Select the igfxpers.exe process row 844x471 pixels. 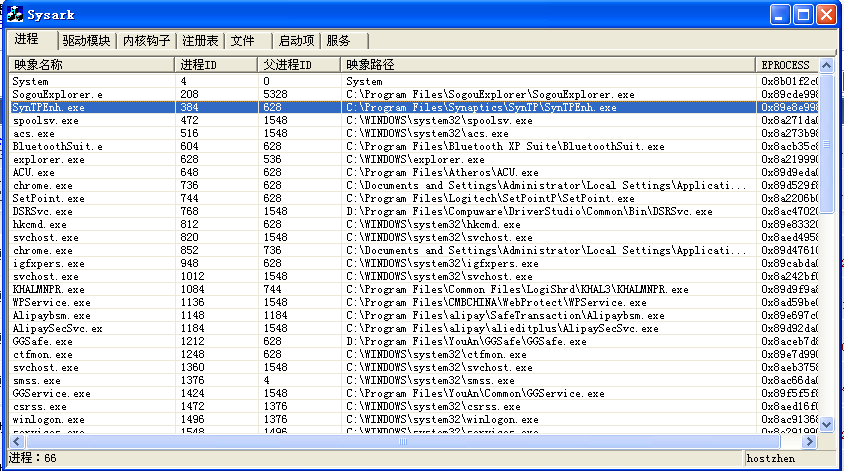coord(414,263)
